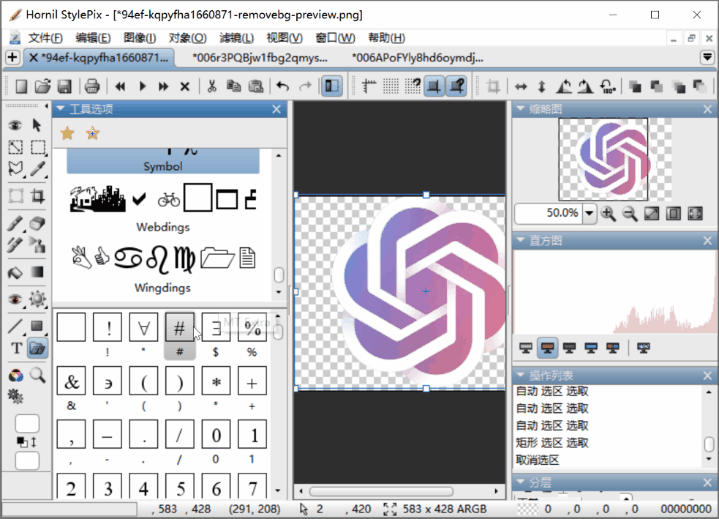Undo the last action
The width and height of the screenshot is (719, 519).
[282, 86]
